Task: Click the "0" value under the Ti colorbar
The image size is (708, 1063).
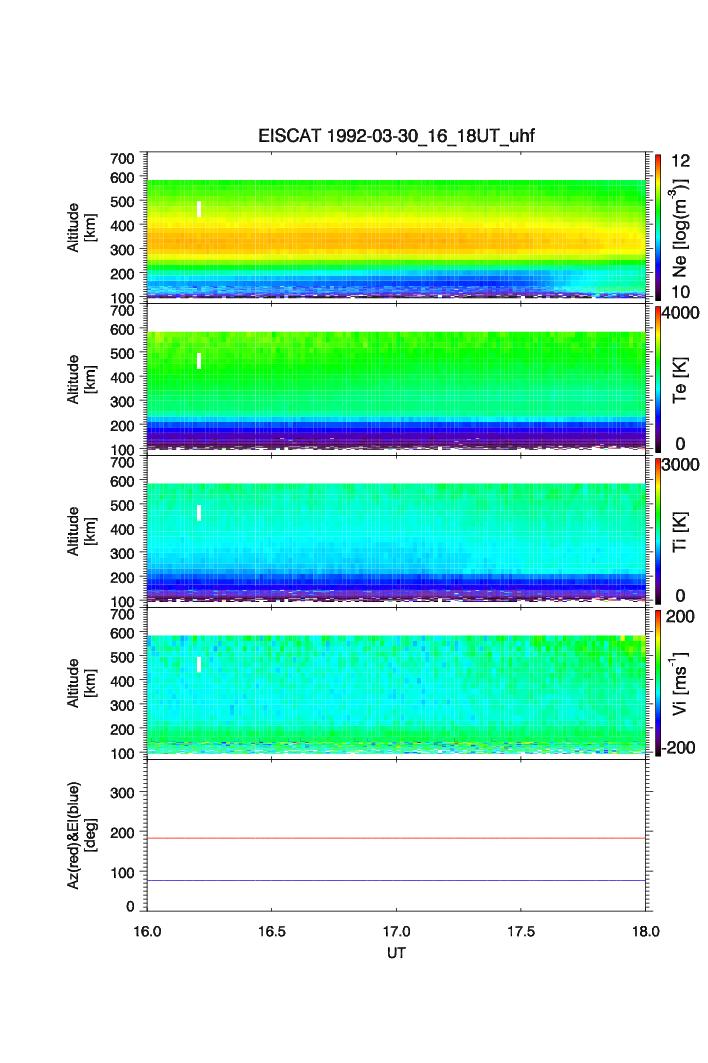Action: [680, 596]
